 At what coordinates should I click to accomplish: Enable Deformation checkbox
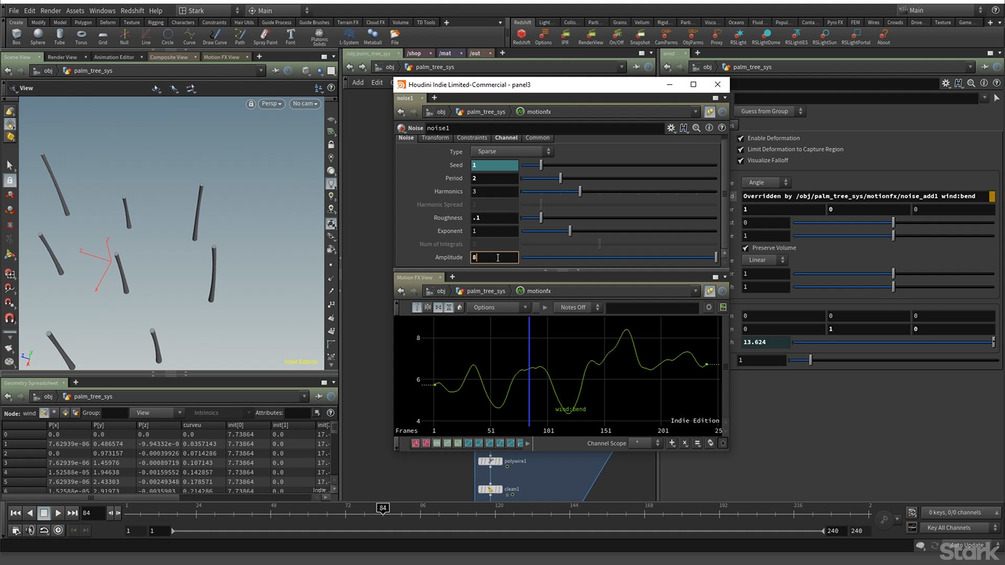741,138
